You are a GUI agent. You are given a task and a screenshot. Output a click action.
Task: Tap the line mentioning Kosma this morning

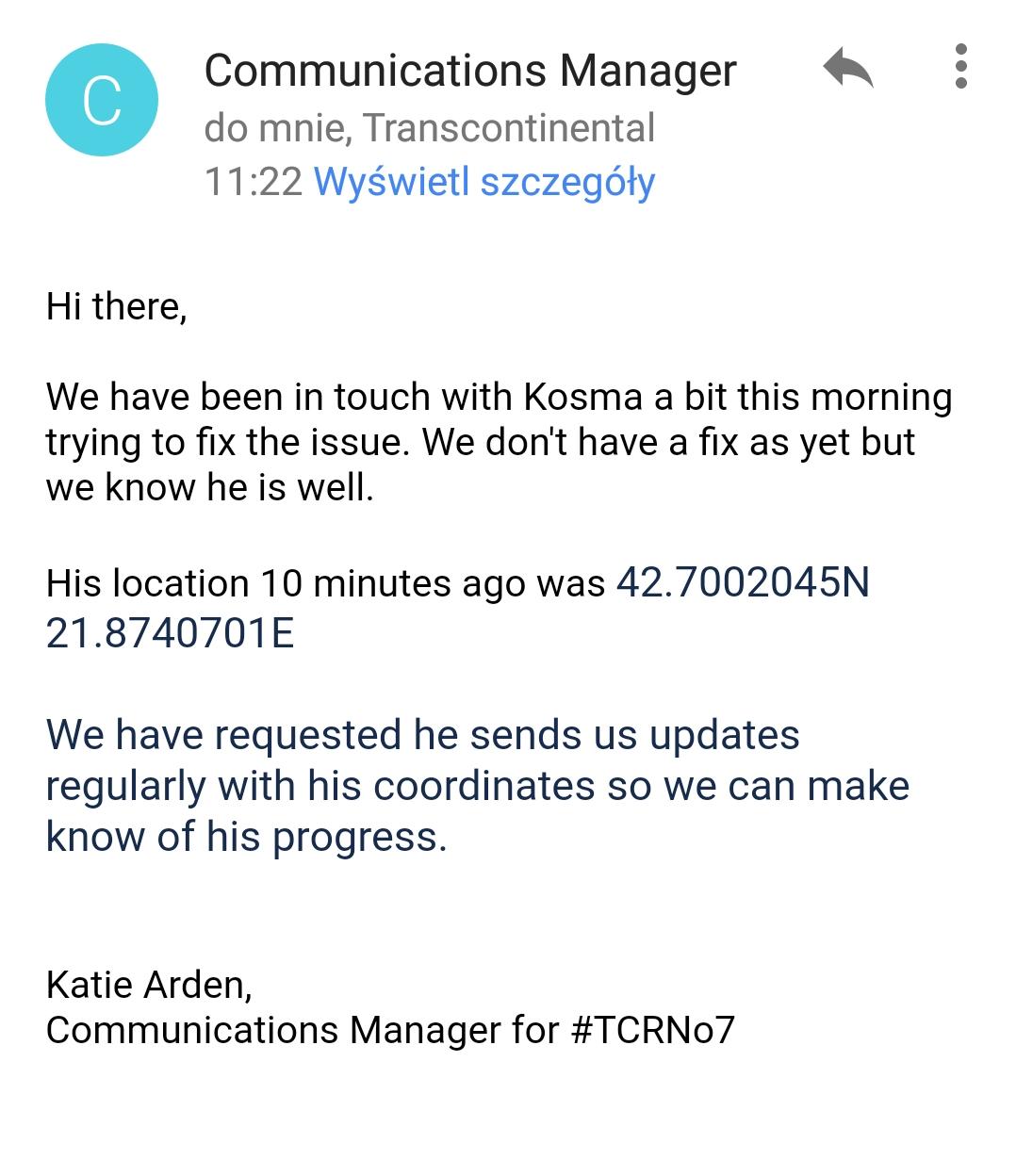(499, 397)
